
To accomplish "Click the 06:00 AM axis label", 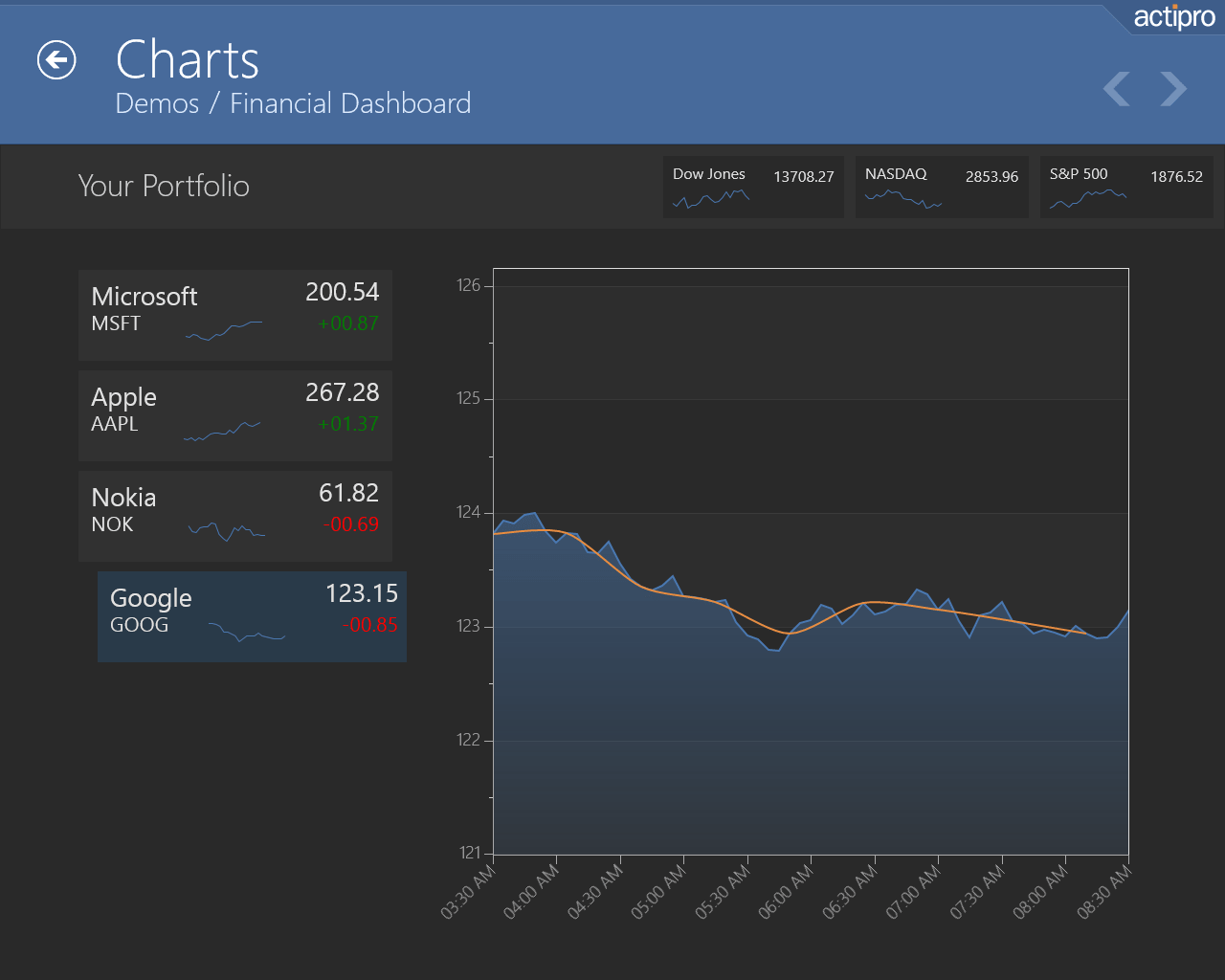I will (786, 891).
